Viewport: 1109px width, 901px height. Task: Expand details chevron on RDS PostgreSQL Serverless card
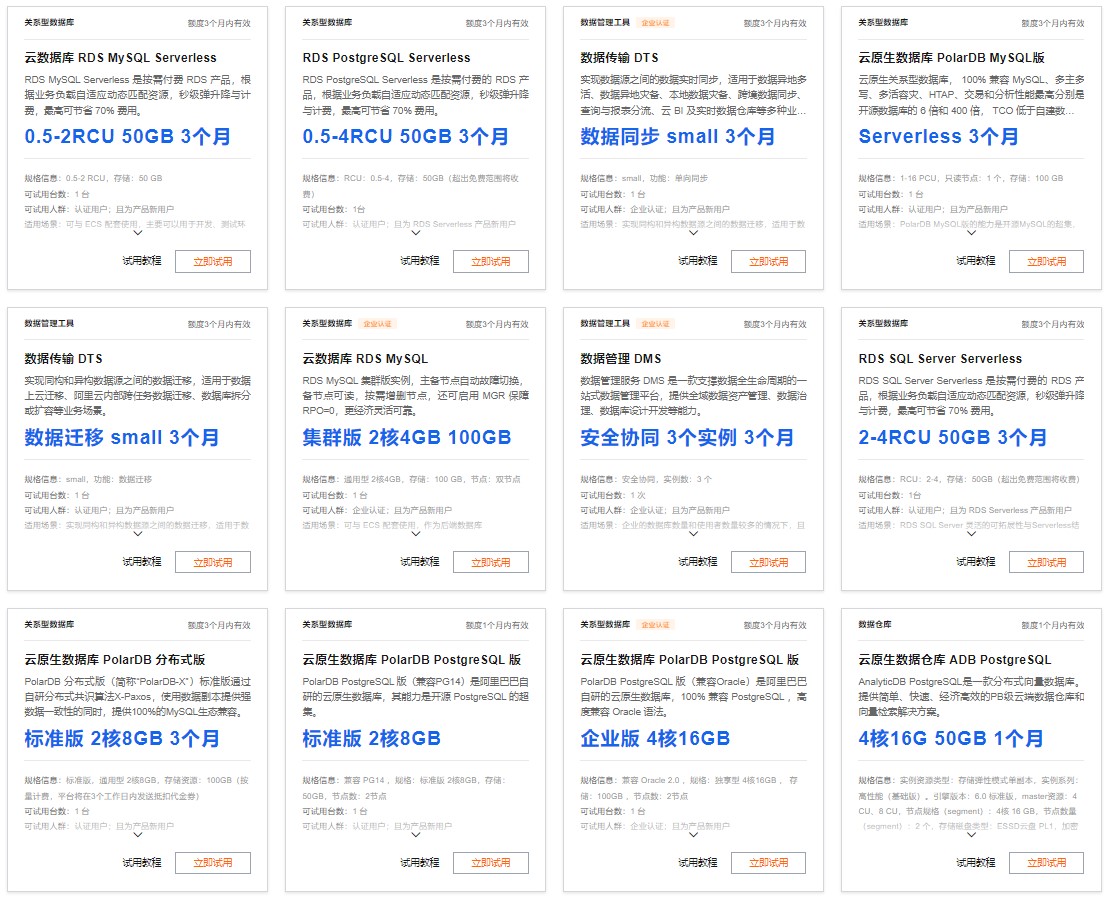416,233
